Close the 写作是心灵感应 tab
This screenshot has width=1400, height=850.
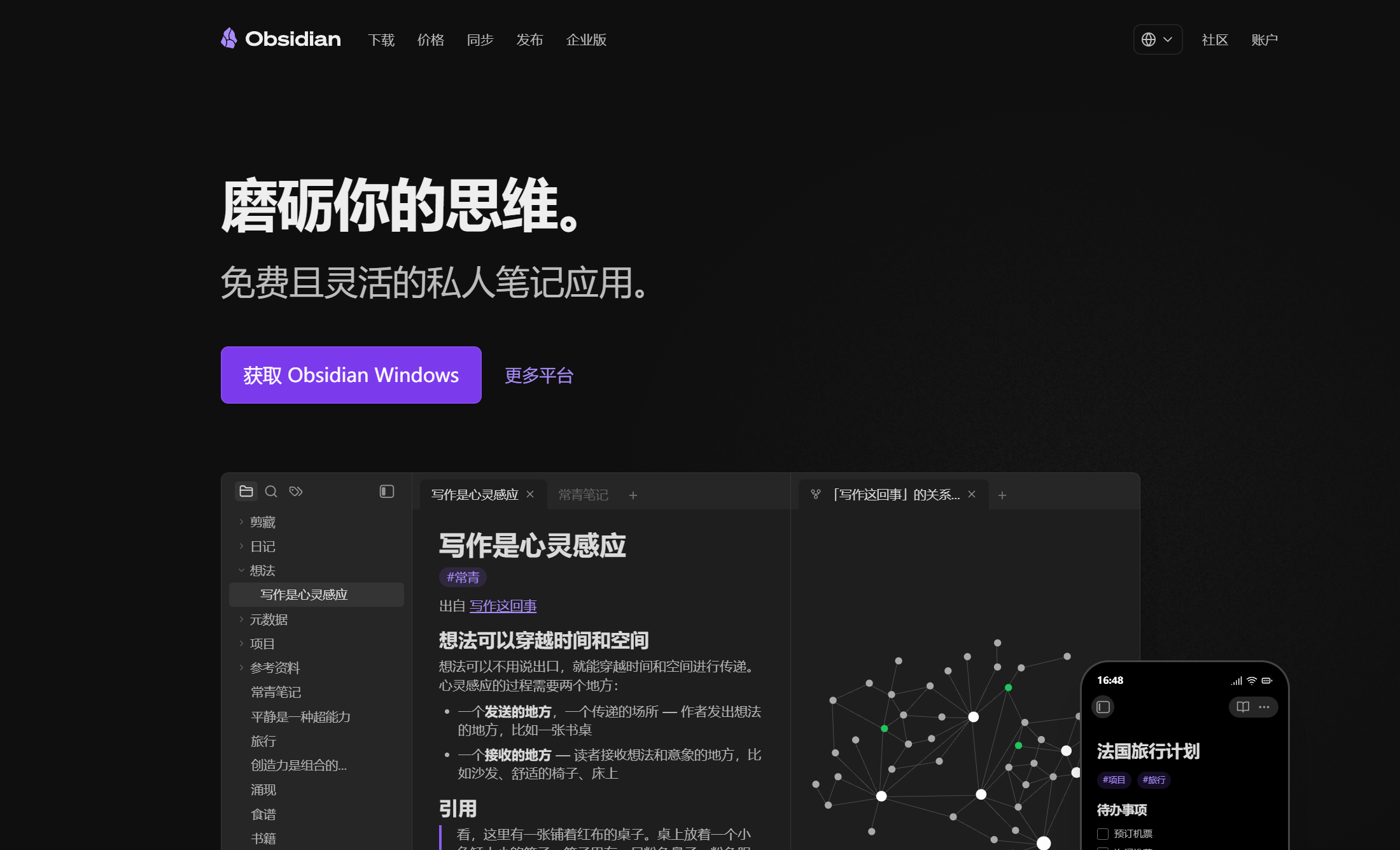(530, 494)
